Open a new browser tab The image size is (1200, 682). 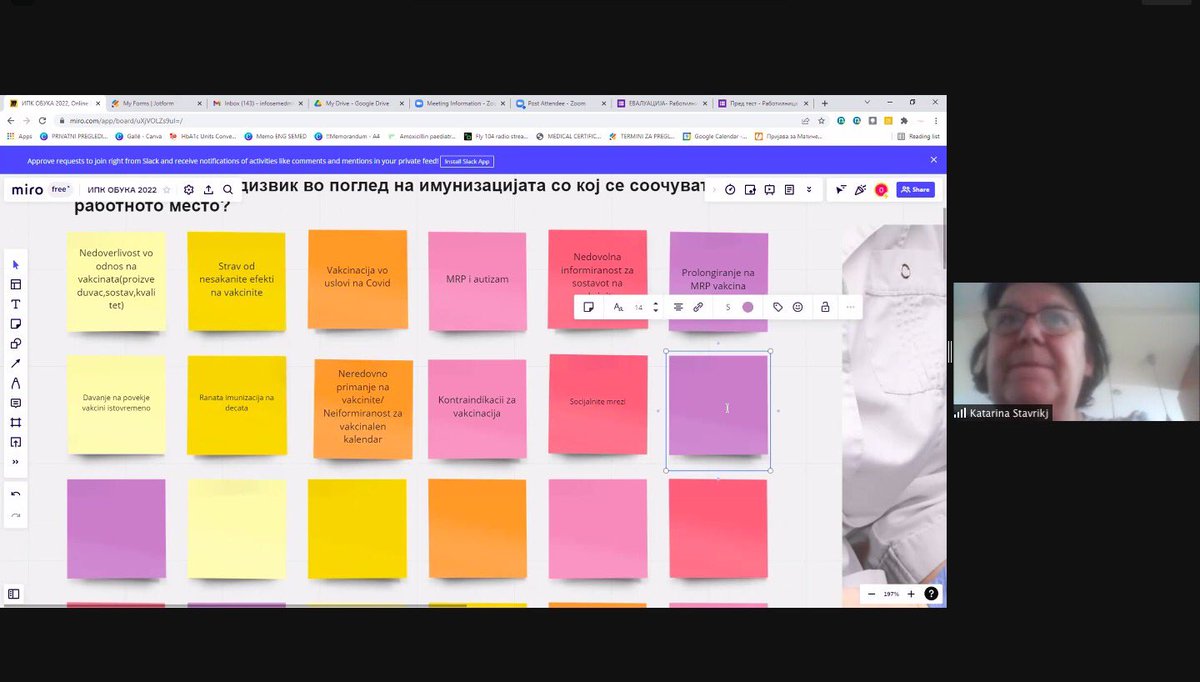click(x=824, y=103)
